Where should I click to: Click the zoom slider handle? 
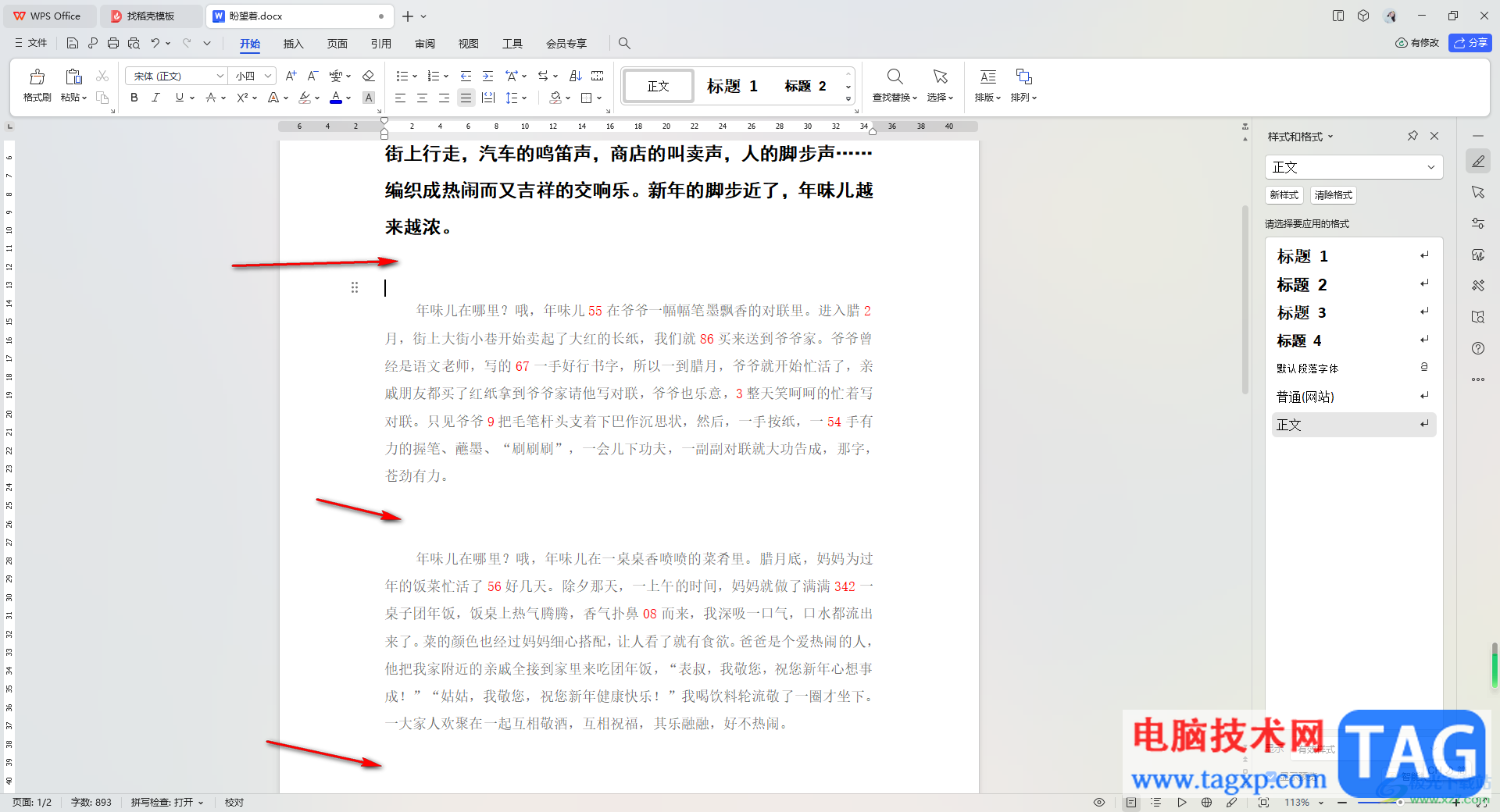[1400, 803]
